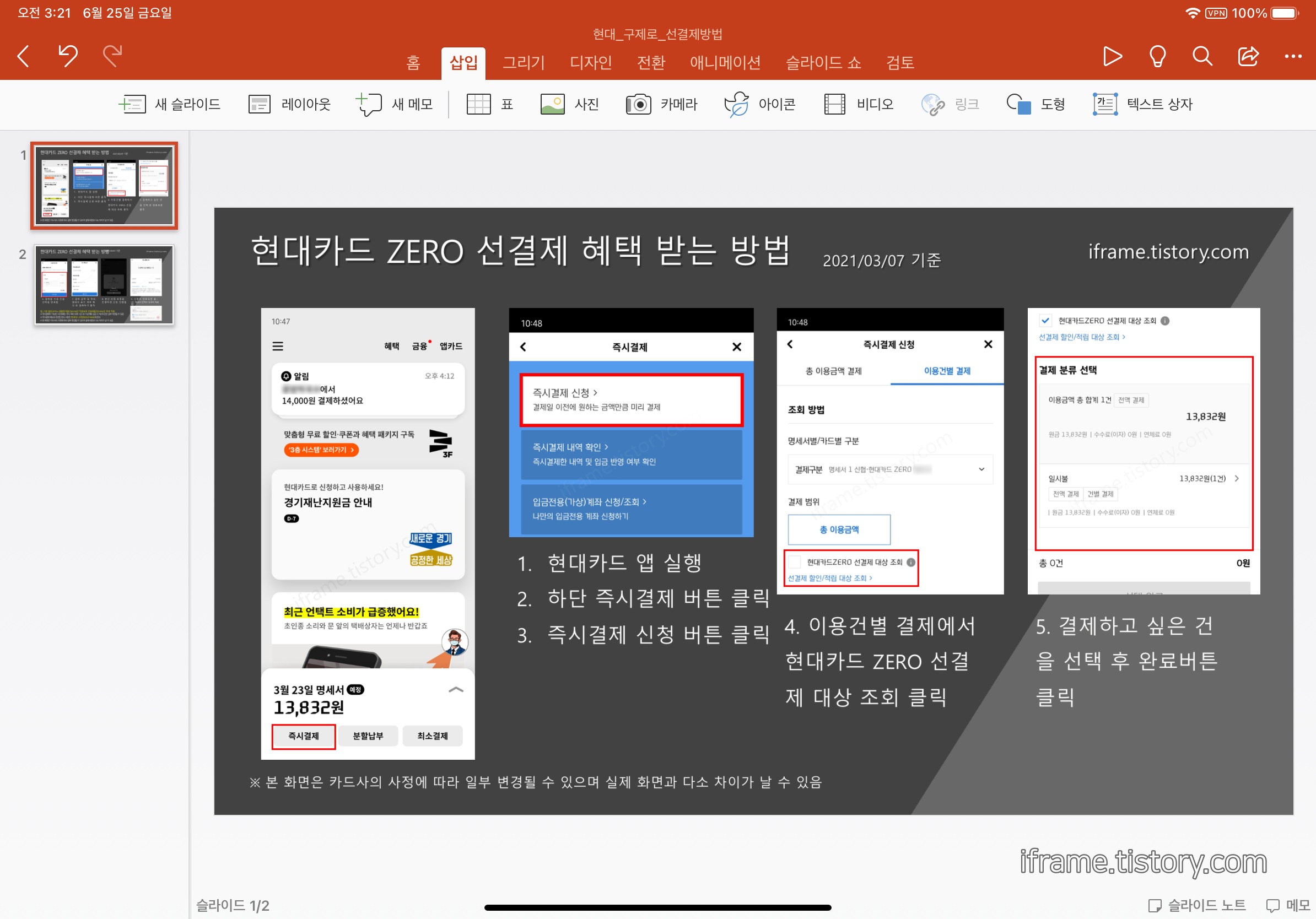Tap the Redo arrow icon

click(x=112, y=56)
